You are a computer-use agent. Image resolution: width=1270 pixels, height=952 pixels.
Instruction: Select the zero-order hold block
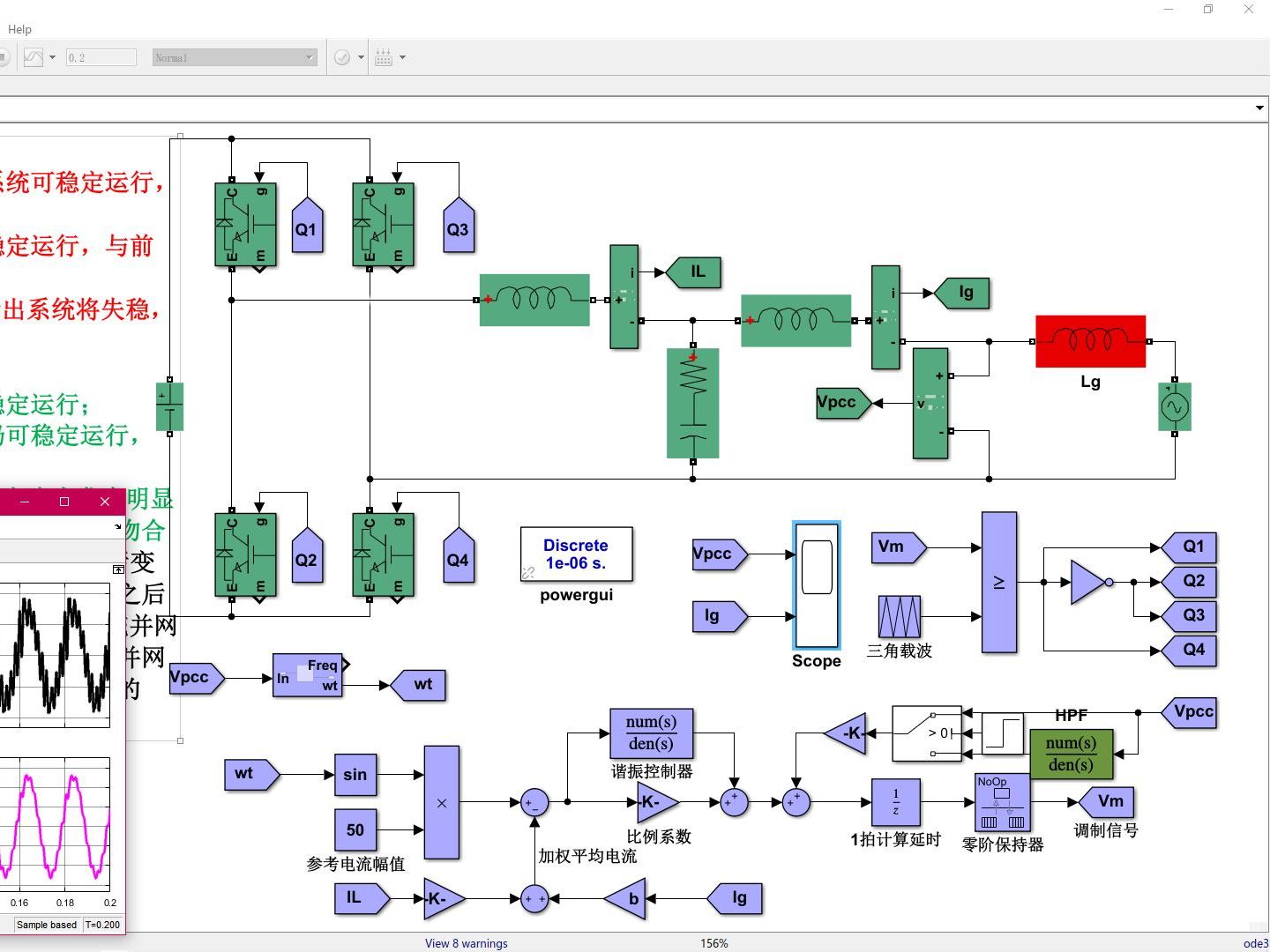click(1002, 802)
